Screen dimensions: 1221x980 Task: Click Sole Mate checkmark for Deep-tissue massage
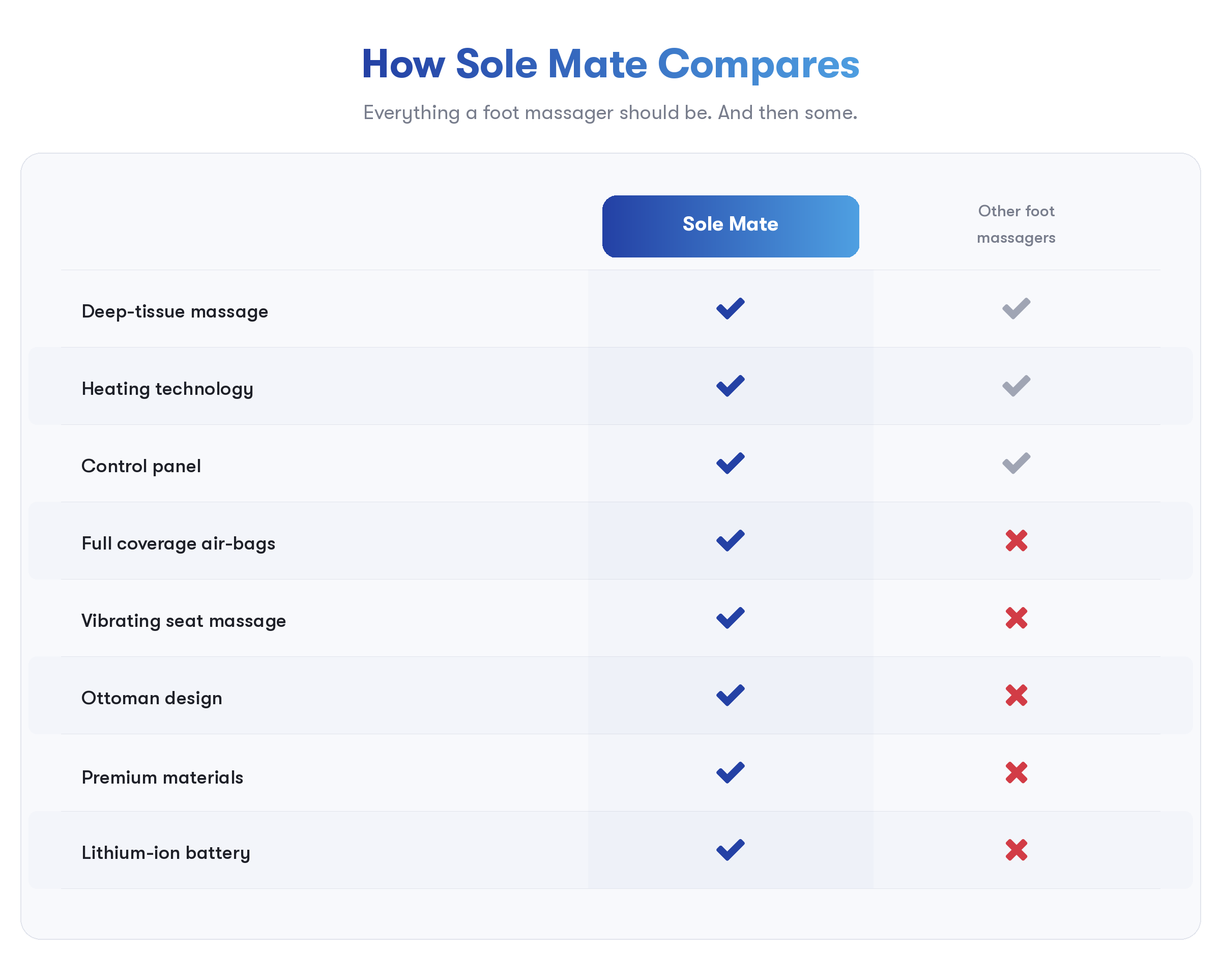[x=730, y=309]
